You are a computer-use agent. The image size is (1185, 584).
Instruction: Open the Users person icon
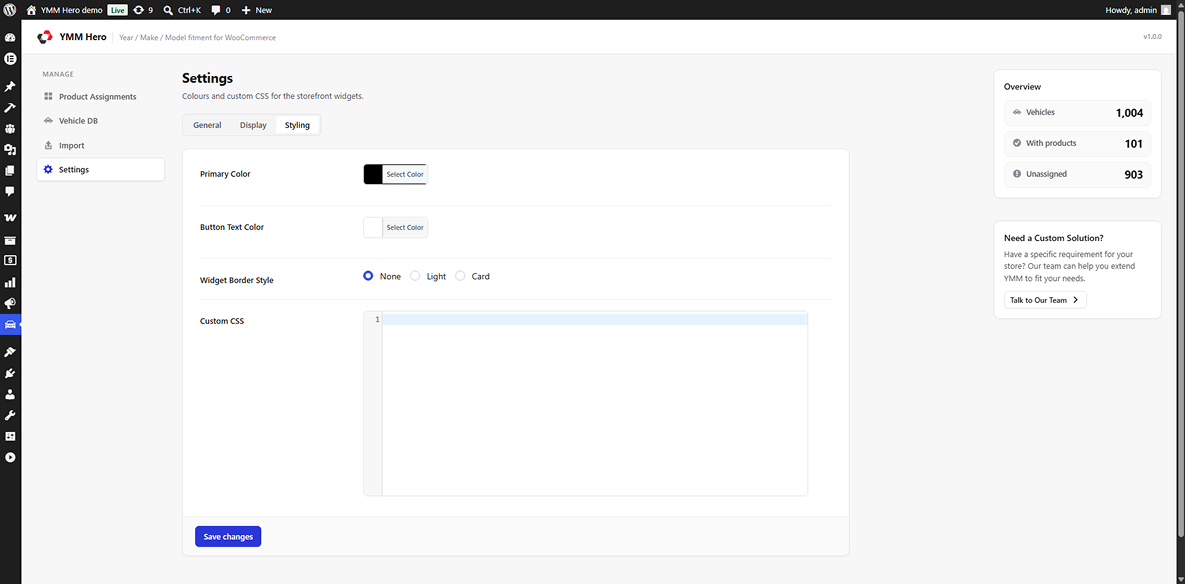(11, 394)
